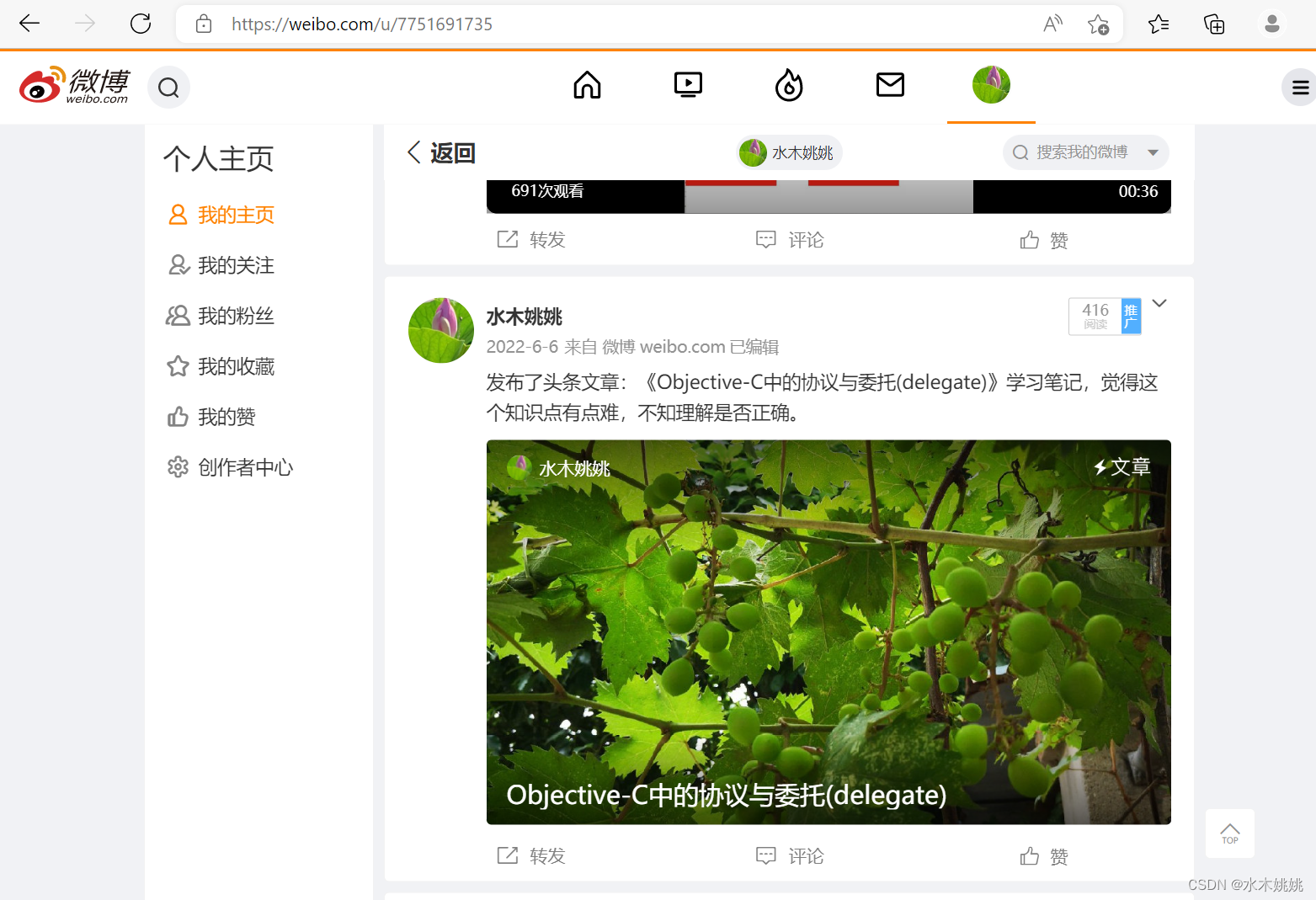Open the article link 《Objective-C中的协议与委托(delegate)》

[820, 382]
